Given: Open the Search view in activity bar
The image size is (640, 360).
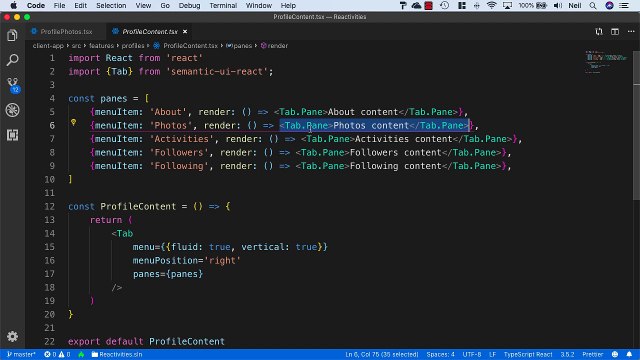Looking at the screenshot, I should pyautogui.click(x=12, y=60).
